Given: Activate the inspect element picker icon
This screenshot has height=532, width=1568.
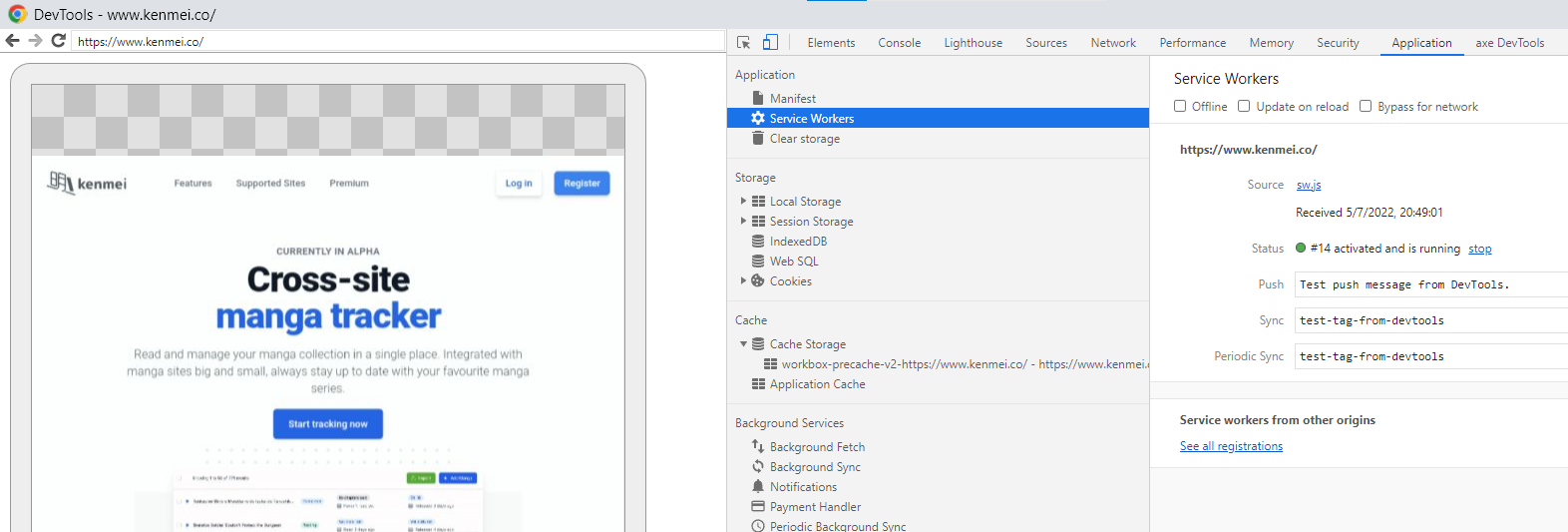Looking at the screenshot, I should pyautogui.click(x=743, y=42).
